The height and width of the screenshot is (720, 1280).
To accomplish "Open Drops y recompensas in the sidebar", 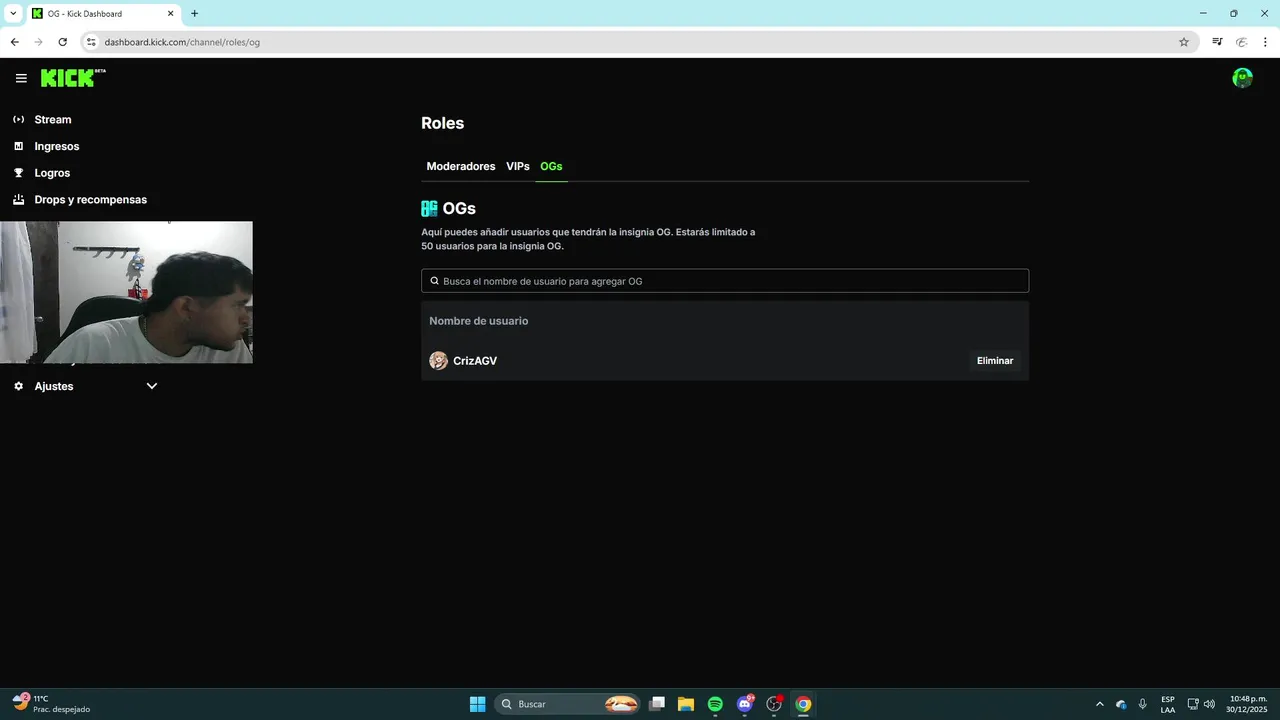I will click(90, 199).
